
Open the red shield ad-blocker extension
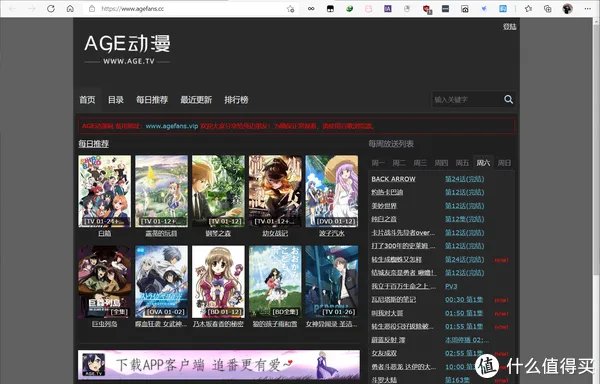tap(426, 9)
